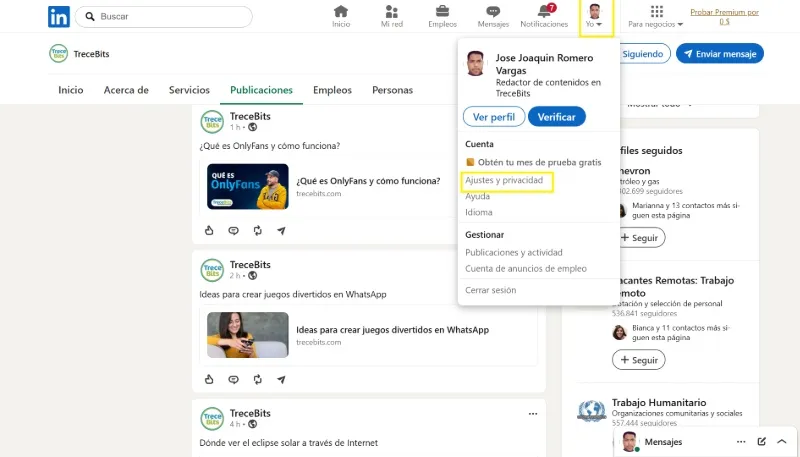Click Enviar mensaje button
800x457 pixels.
coord(720,54)
